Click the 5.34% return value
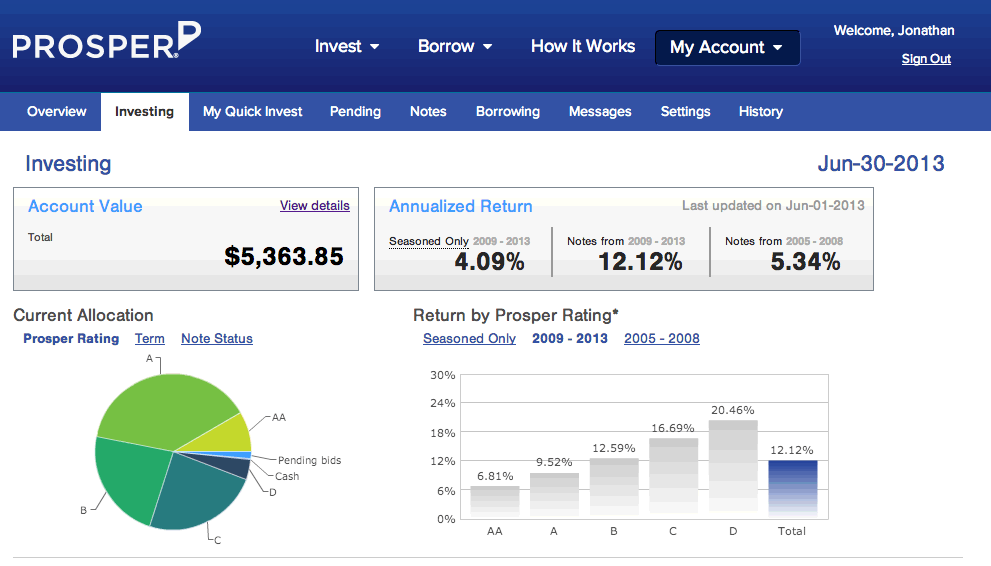This screenshot has height=566, width=991. [805, 262]
